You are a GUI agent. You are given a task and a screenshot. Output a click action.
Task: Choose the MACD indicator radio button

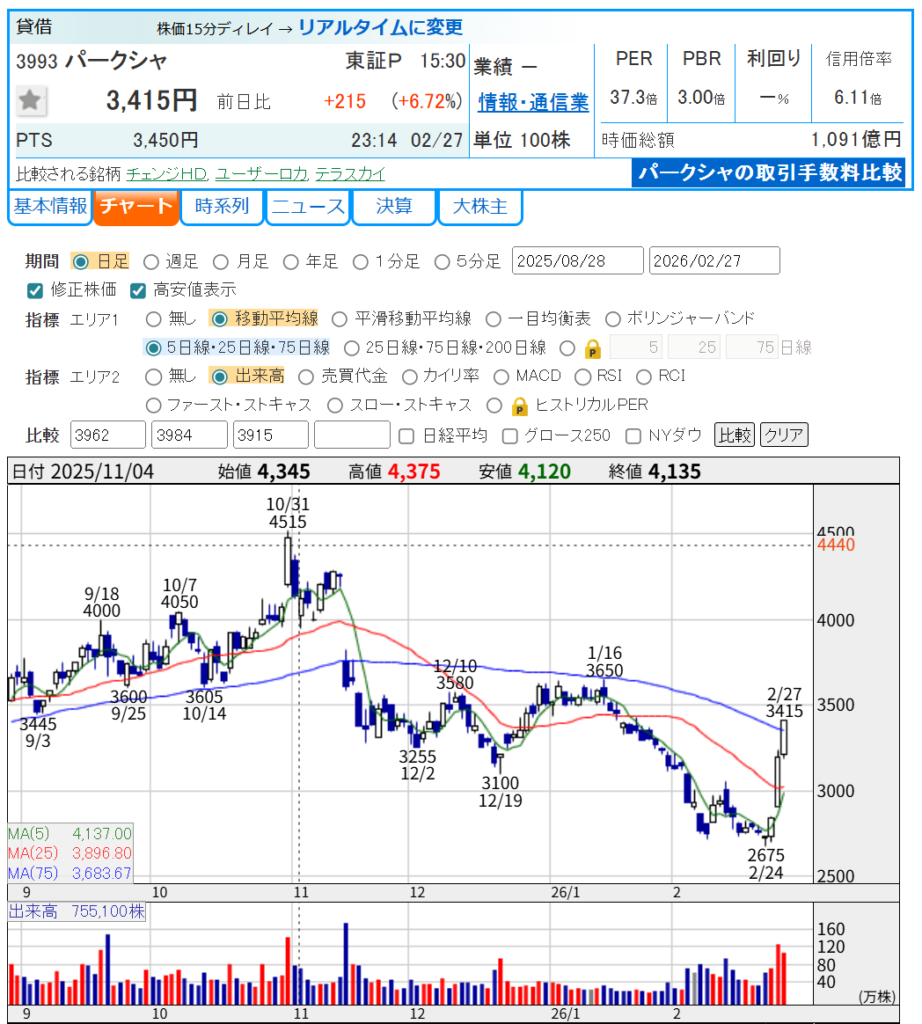coord(502,377)
